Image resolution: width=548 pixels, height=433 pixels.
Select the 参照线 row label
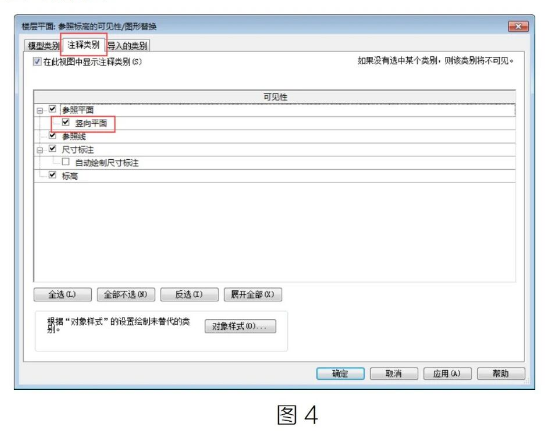(x=74, y=137)
